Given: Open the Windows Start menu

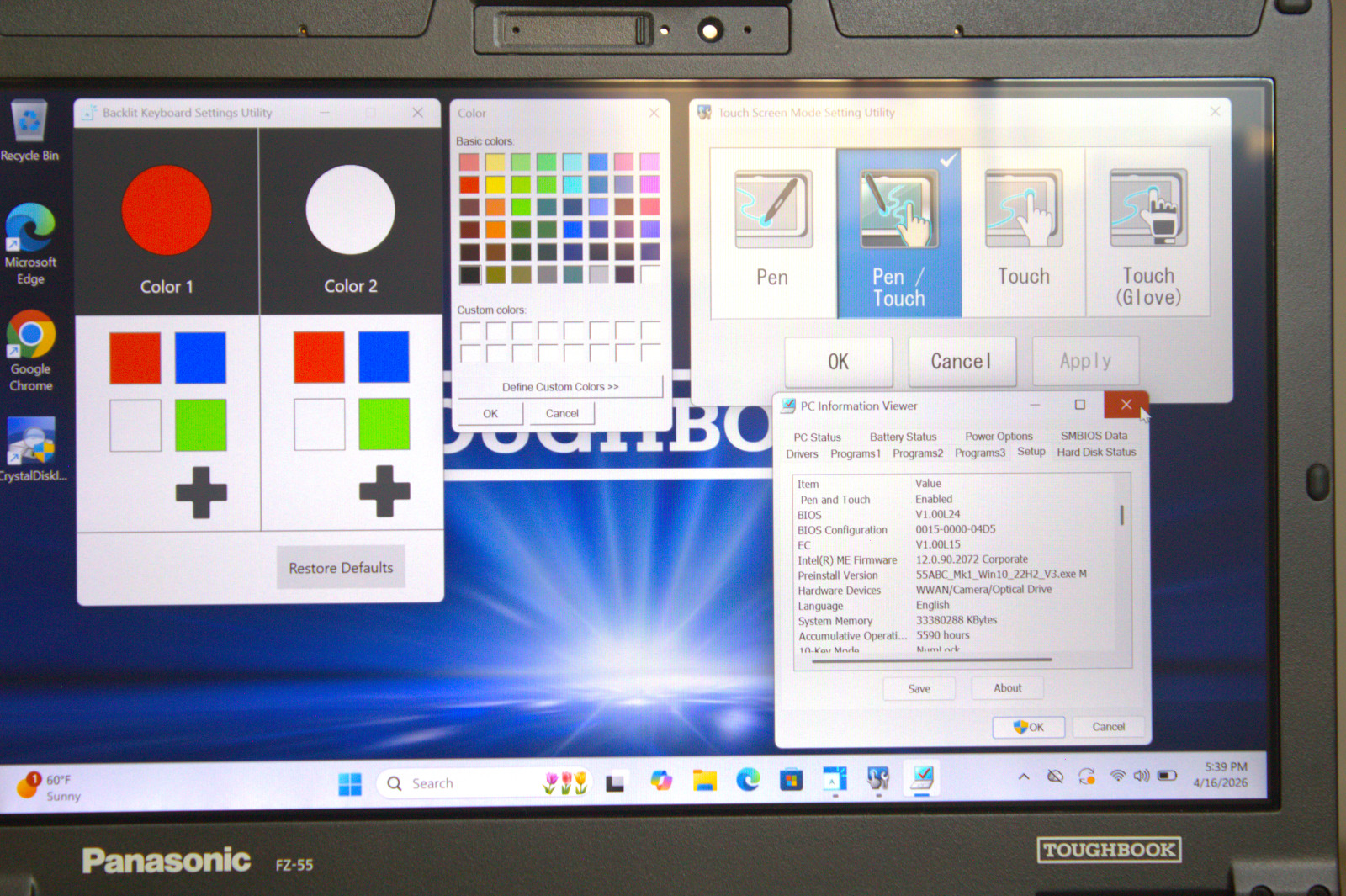Looking at the screenshot, I should pos(350,784).
